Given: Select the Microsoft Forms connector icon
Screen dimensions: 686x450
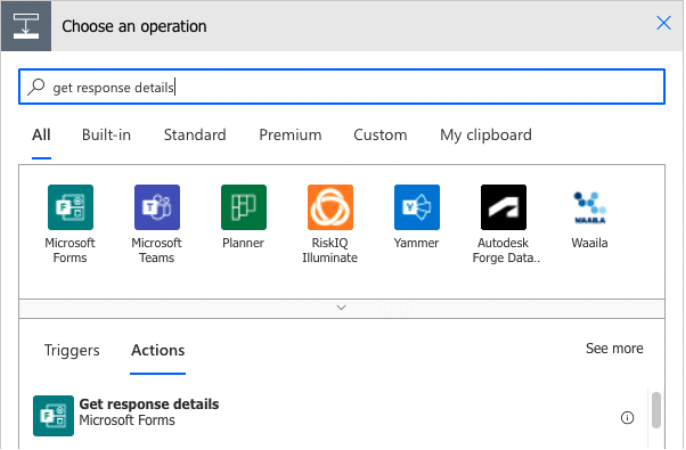Looking at the screenshot, I should tap(70, 207).
